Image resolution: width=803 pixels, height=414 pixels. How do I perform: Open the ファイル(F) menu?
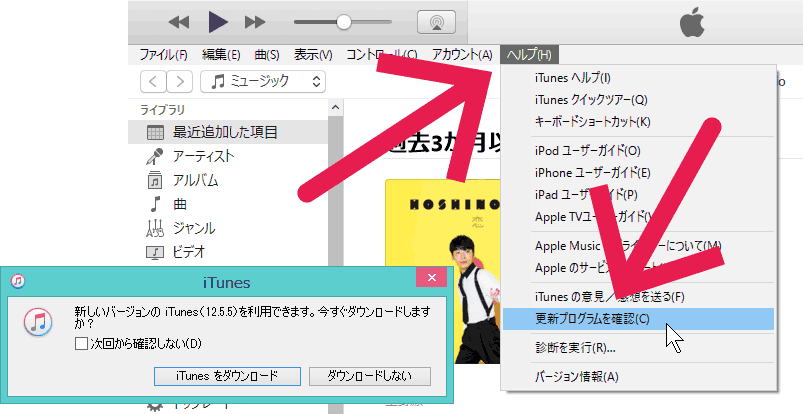163,54
